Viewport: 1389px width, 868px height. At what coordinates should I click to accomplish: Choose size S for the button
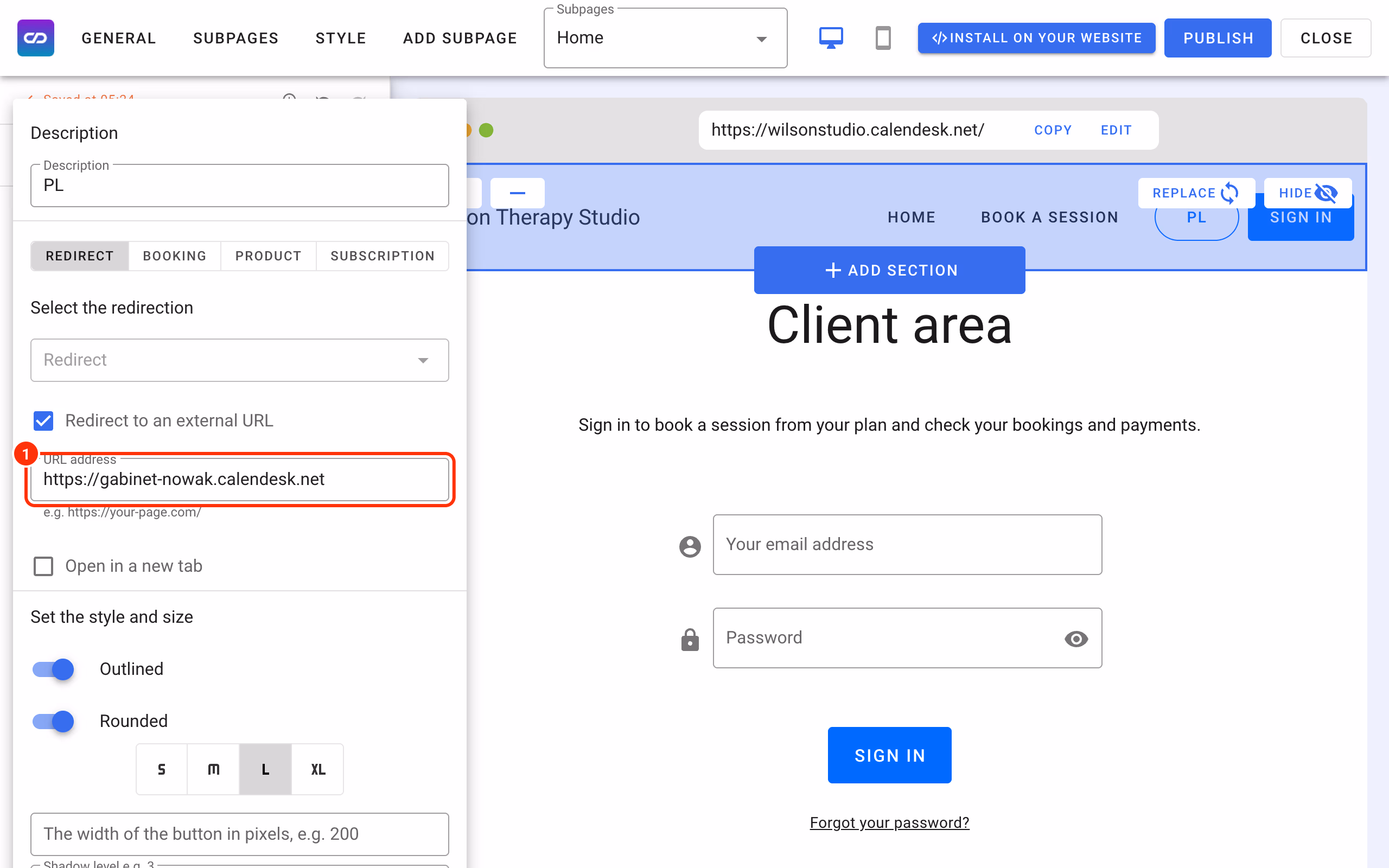click(x=161, y=769)
